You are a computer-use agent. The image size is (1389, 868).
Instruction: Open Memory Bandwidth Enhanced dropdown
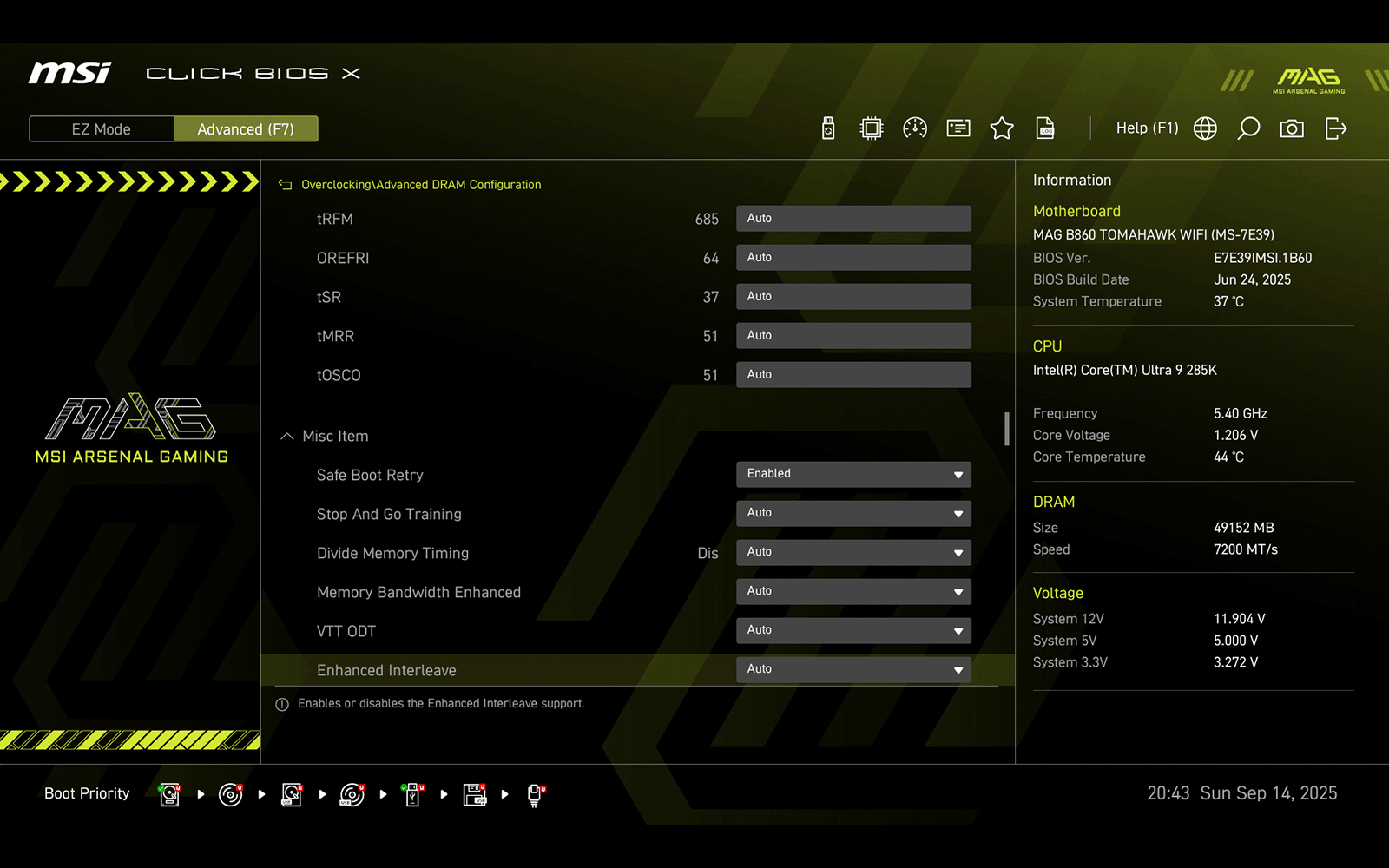tap(853, 591)
